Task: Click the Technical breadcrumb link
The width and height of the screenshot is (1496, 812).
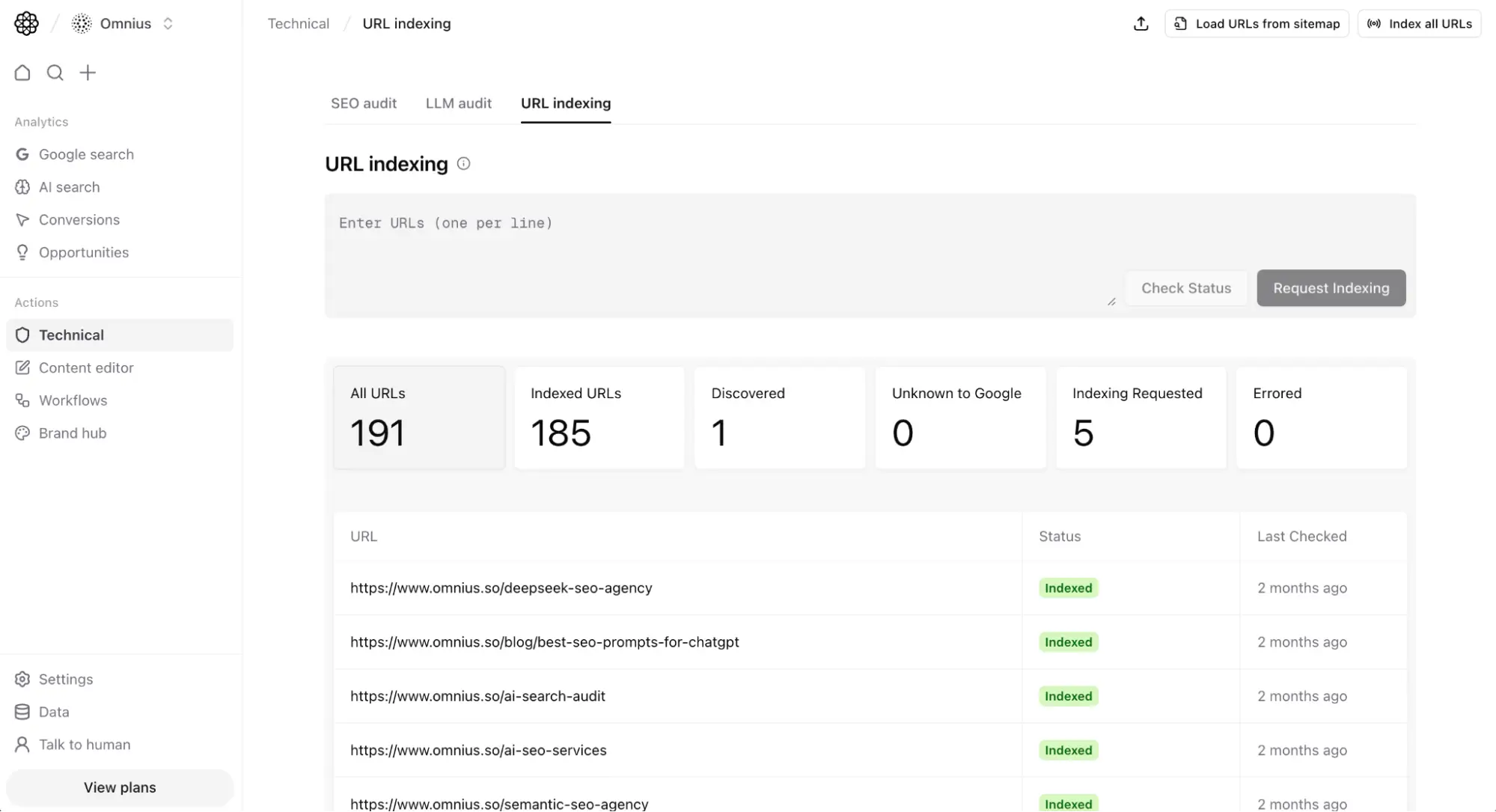Action: (298, 23)
